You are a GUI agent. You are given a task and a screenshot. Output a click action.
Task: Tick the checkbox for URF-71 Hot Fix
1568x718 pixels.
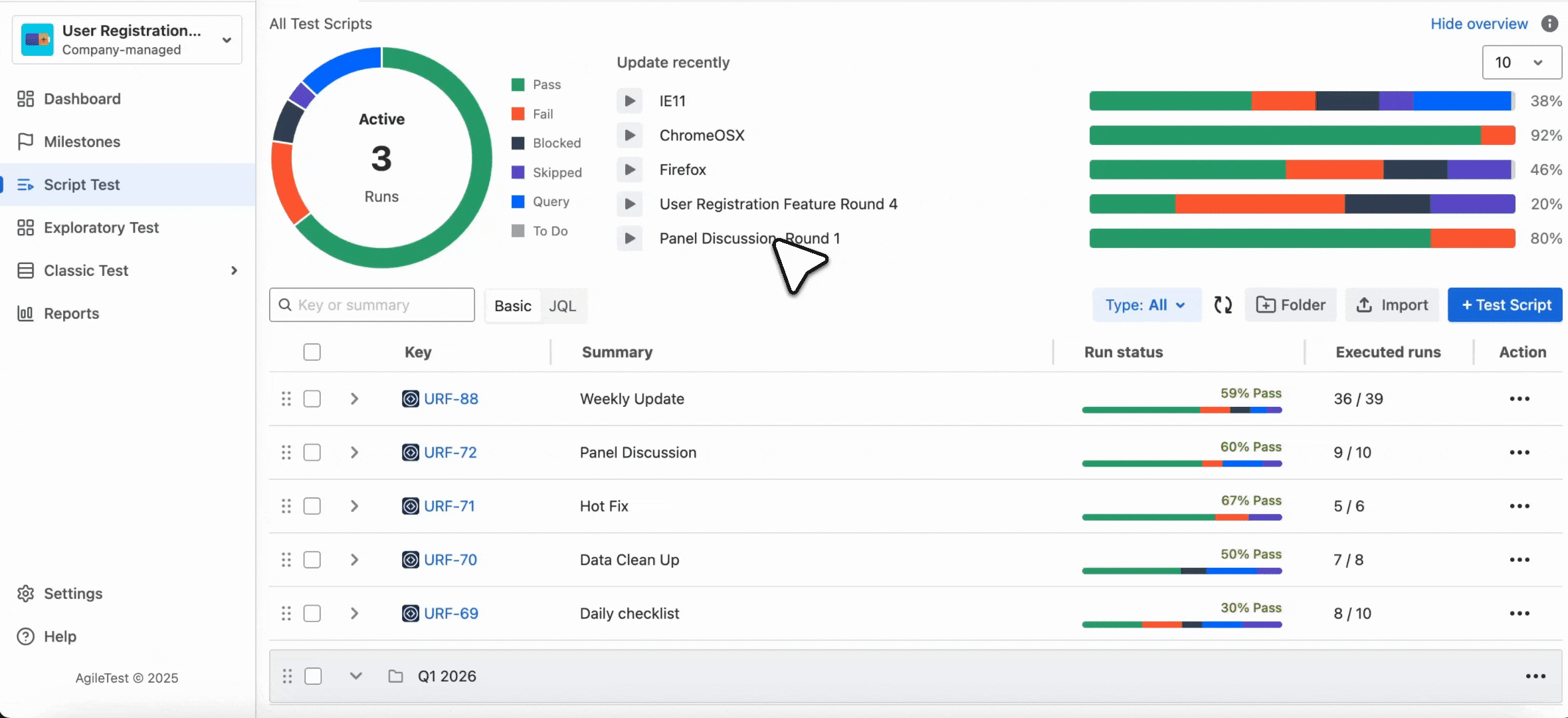(x=312, y=507)
